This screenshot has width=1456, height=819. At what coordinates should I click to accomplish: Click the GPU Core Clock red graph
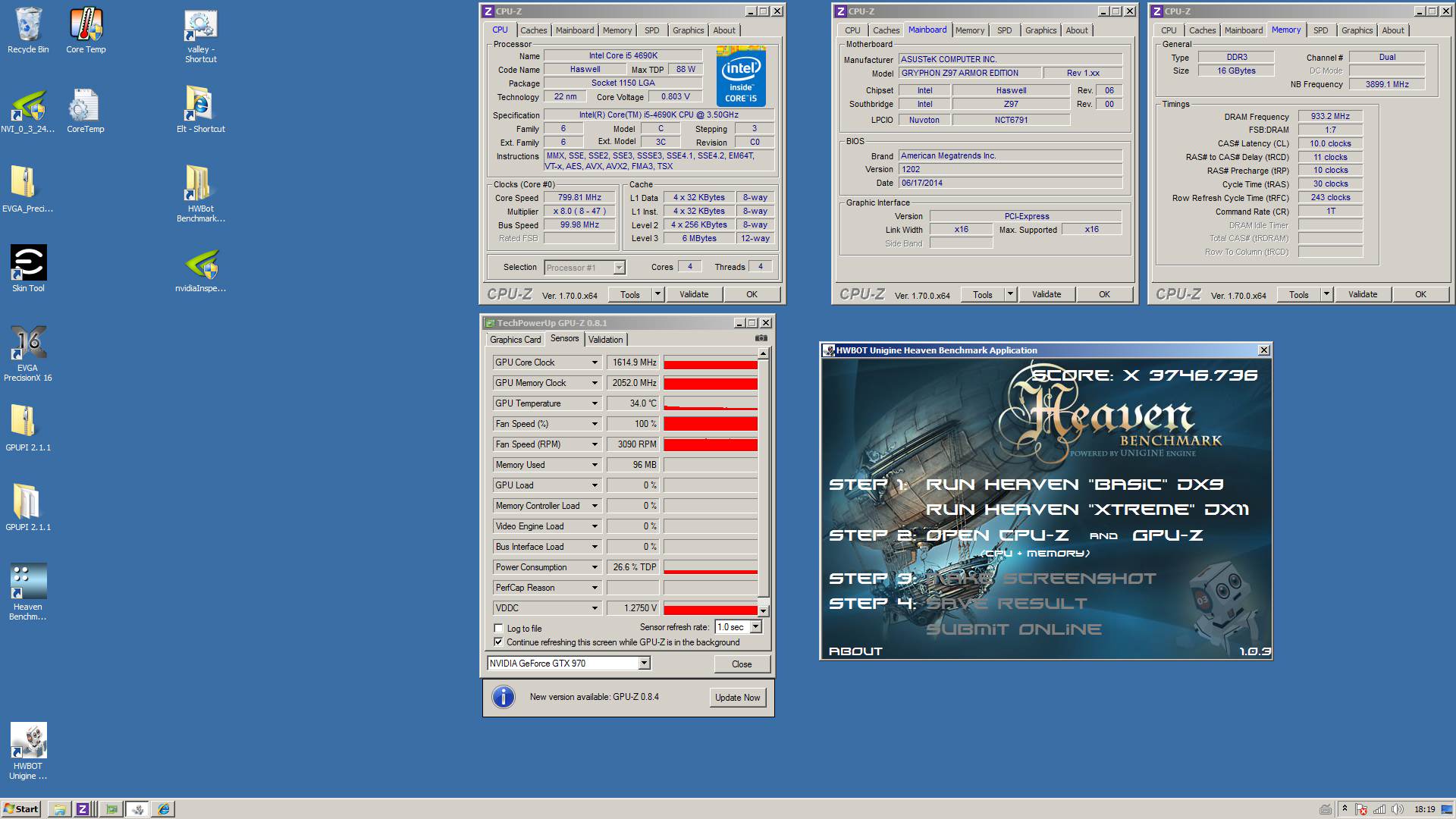pyautogui.click(x=711, y=362)
